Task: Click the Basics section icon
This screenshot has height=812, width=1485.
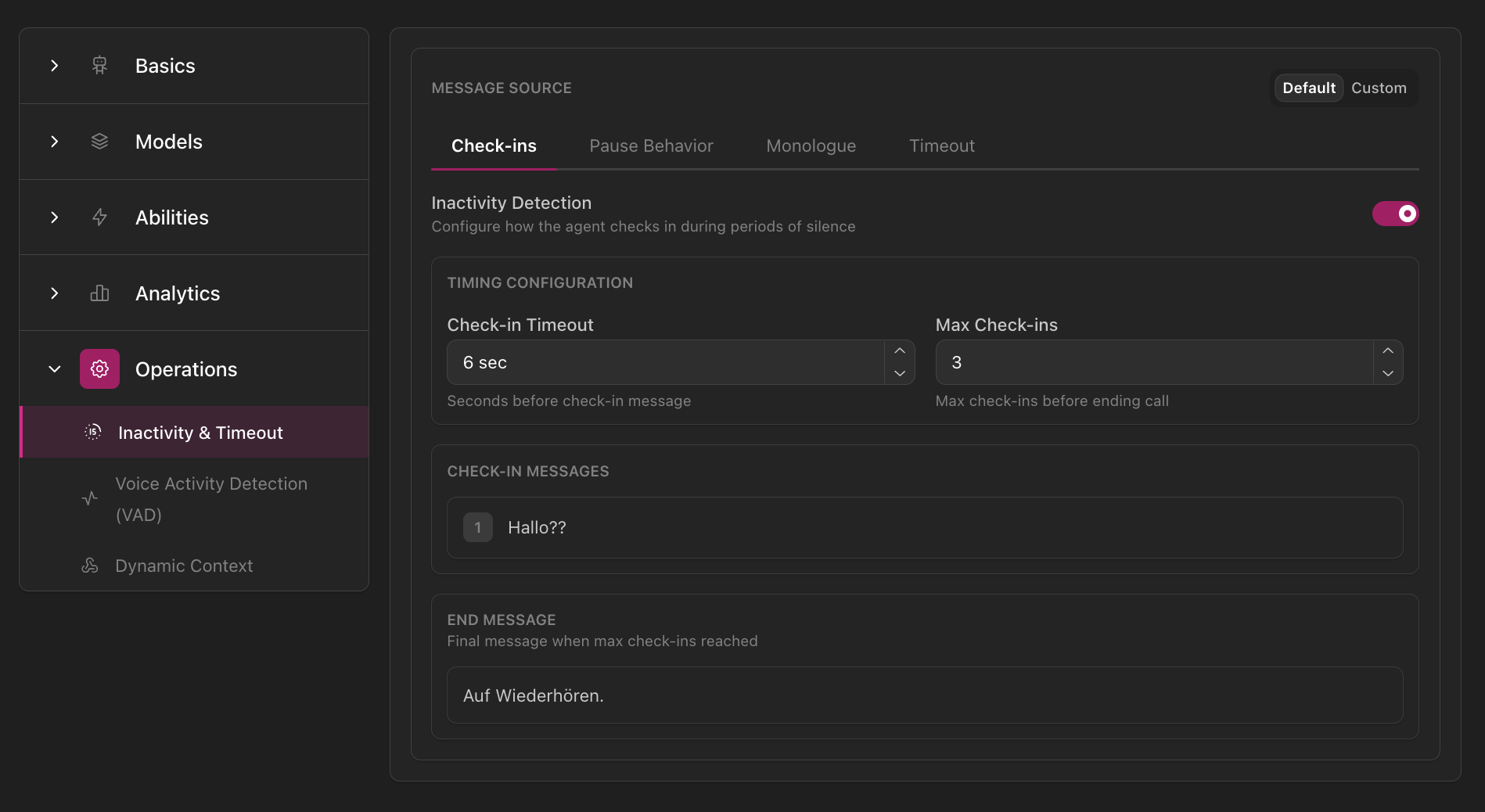Action: (x=99, y=66)
